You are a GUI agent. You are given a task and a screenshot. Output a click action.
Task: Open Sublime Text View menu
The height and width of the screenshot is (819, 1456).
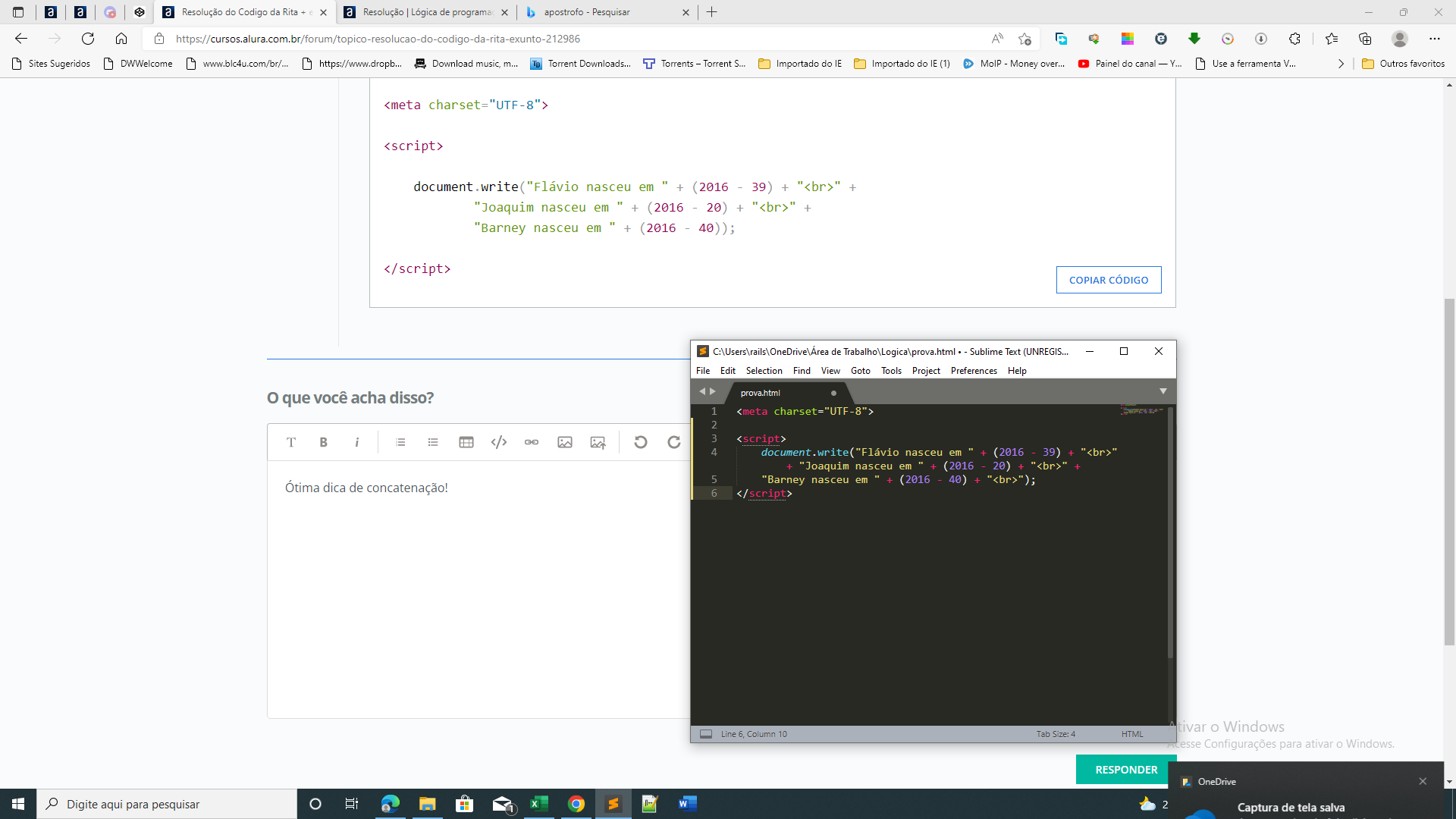(830, 371)
